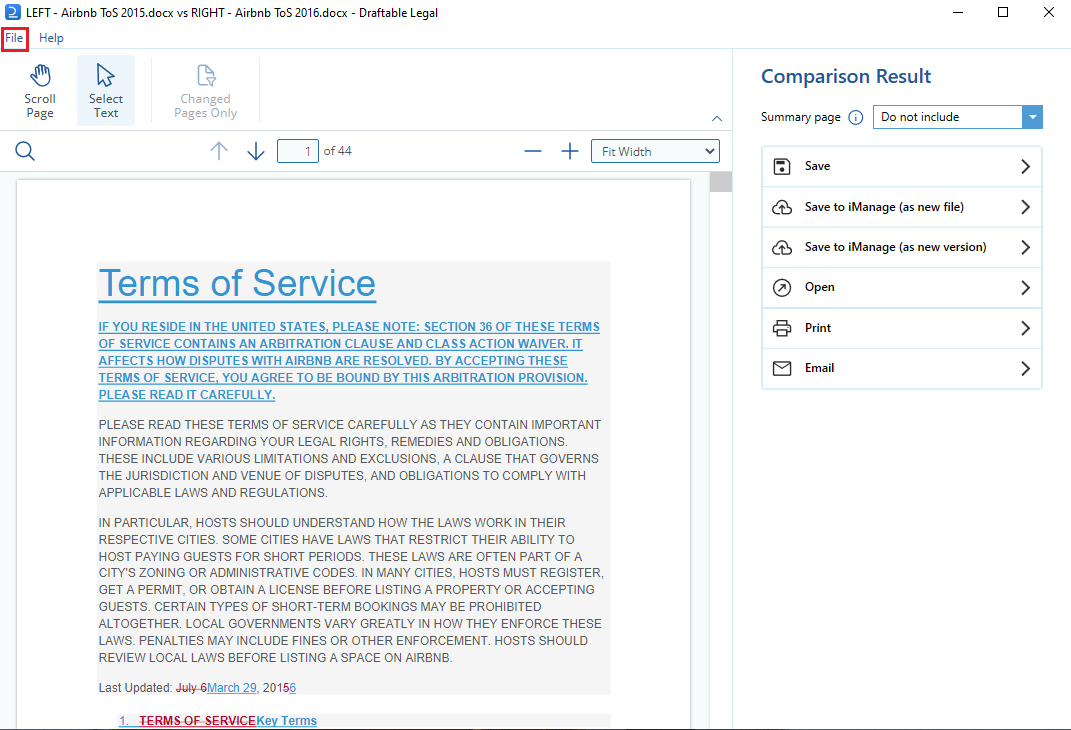Close the Draftable Legal window
This screenshot has height=730, width=1071.
pos(1048,12)
